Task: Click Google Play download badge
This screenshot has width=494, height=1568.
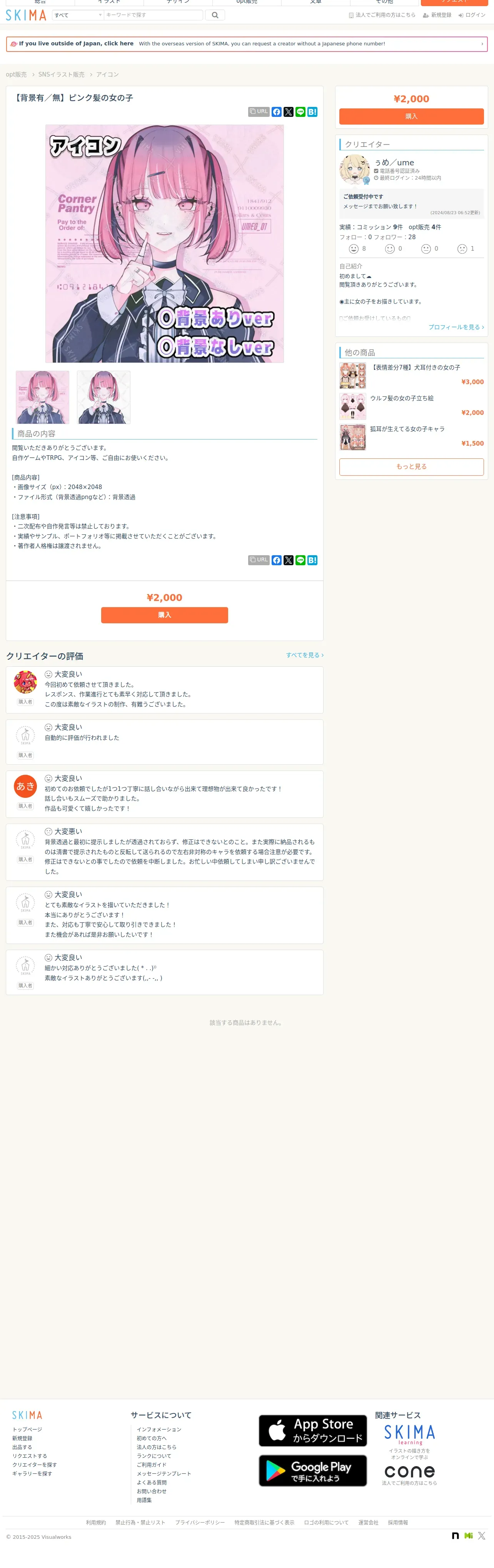Action: point(312,1471)
